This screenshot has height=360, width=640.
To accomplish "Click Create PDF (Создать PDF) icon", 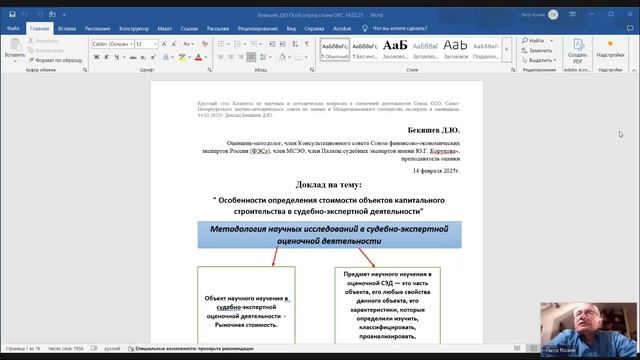I will tap(578, 51).
